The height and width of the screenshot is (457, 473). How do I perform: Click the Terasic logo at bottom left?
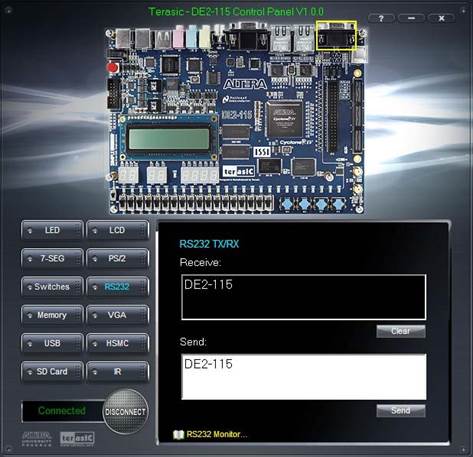pyautogui.click(x=77, y=439)
